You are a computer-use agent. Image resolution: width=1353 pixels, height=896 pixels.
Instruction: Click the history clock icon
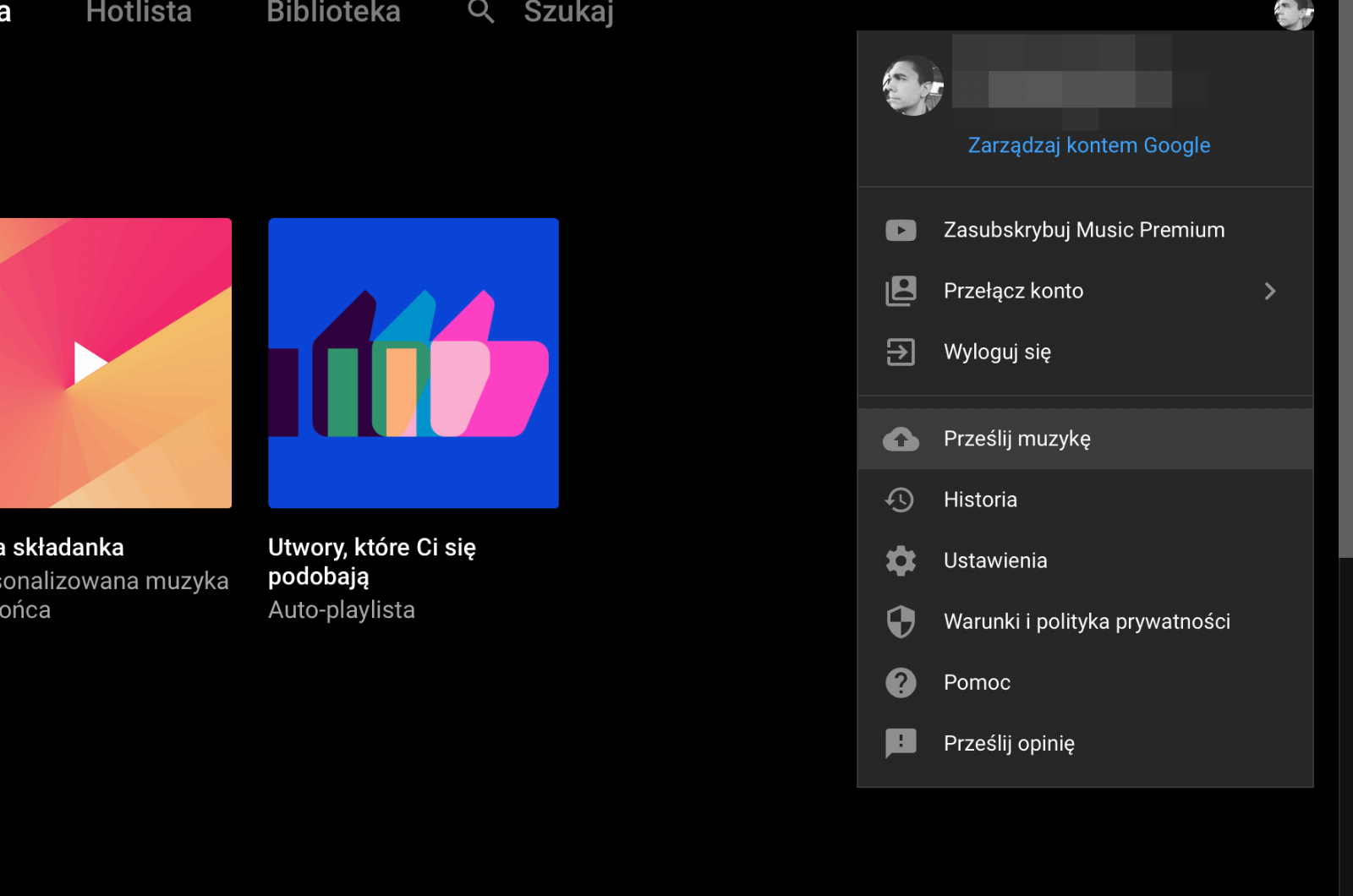pos(900,500)
